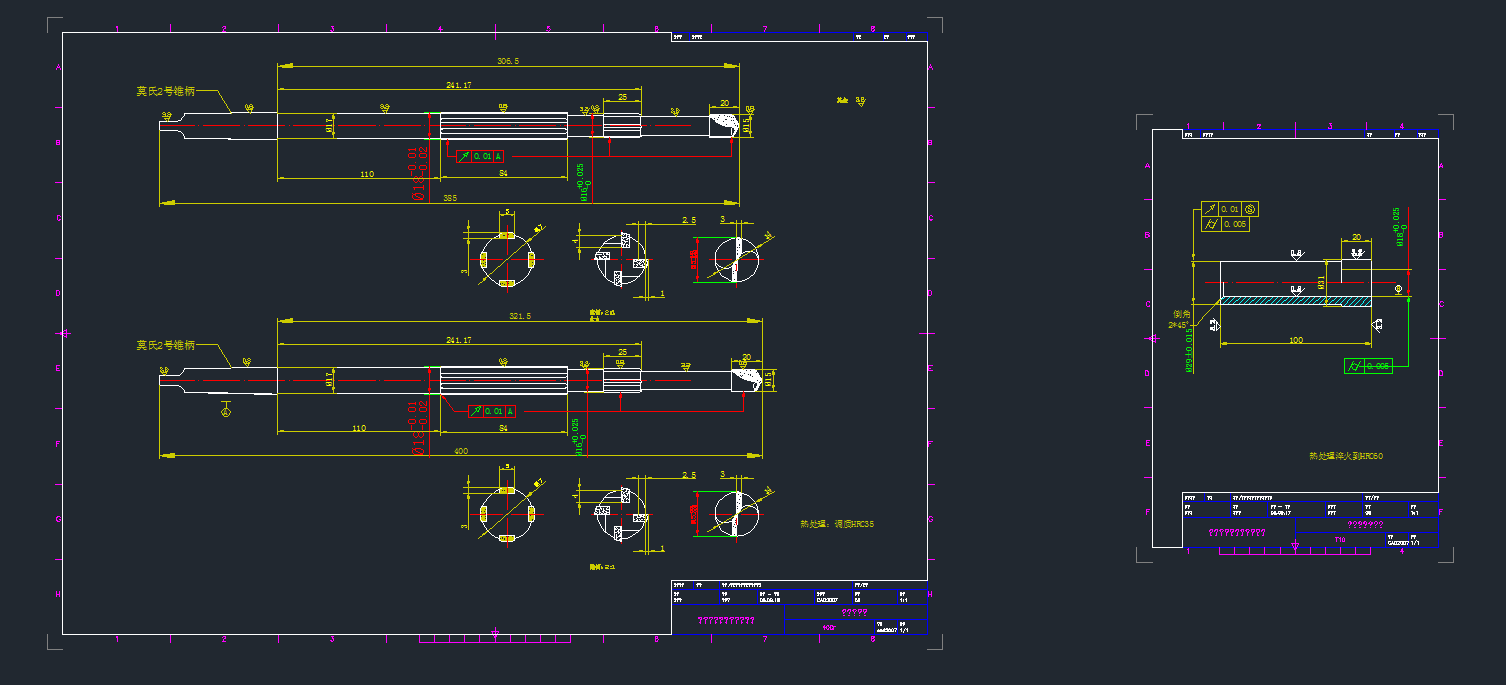1506x685 pixels.
Task: Select the yellow 0.01 runout tolerance frame
Action: [x=1230, y=209]
